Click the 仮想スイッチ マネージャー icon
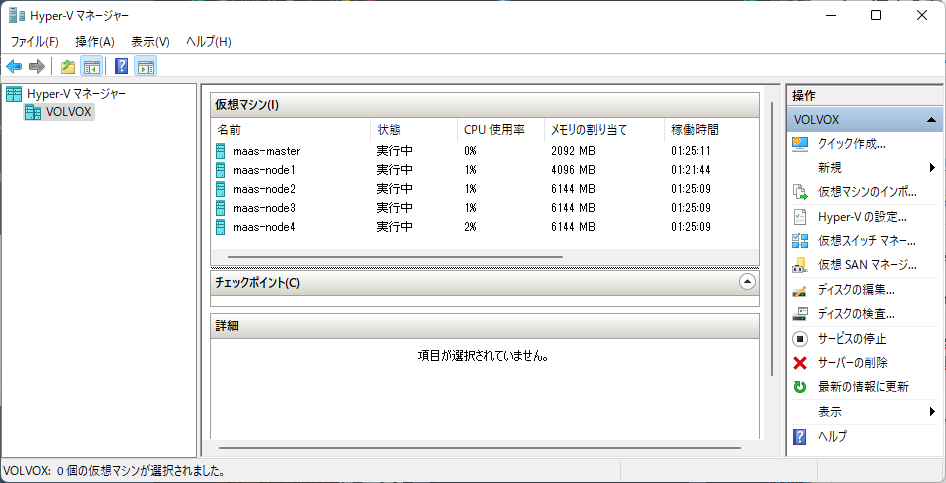Viewport: 946px width, 483px height. (x=799, y=241)
